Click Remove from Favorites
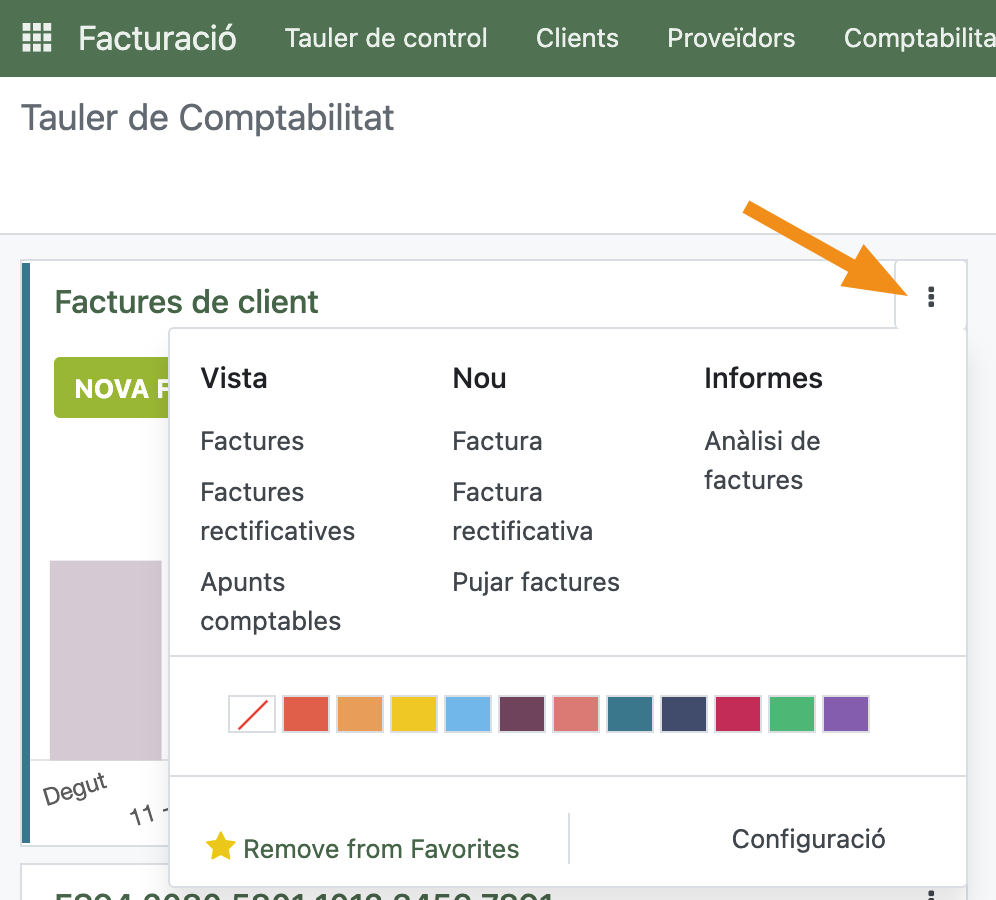Screen dimensions: 996x900 [381, 849]
